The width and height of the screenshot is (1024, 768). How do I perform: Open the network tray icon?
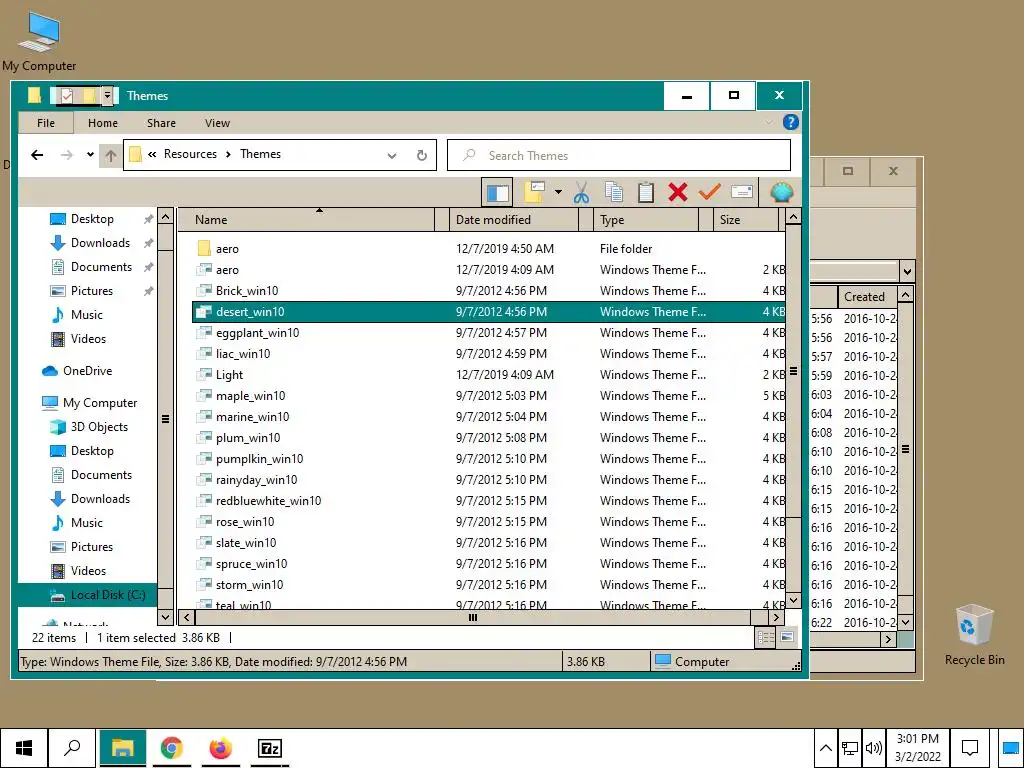point(850,748)
